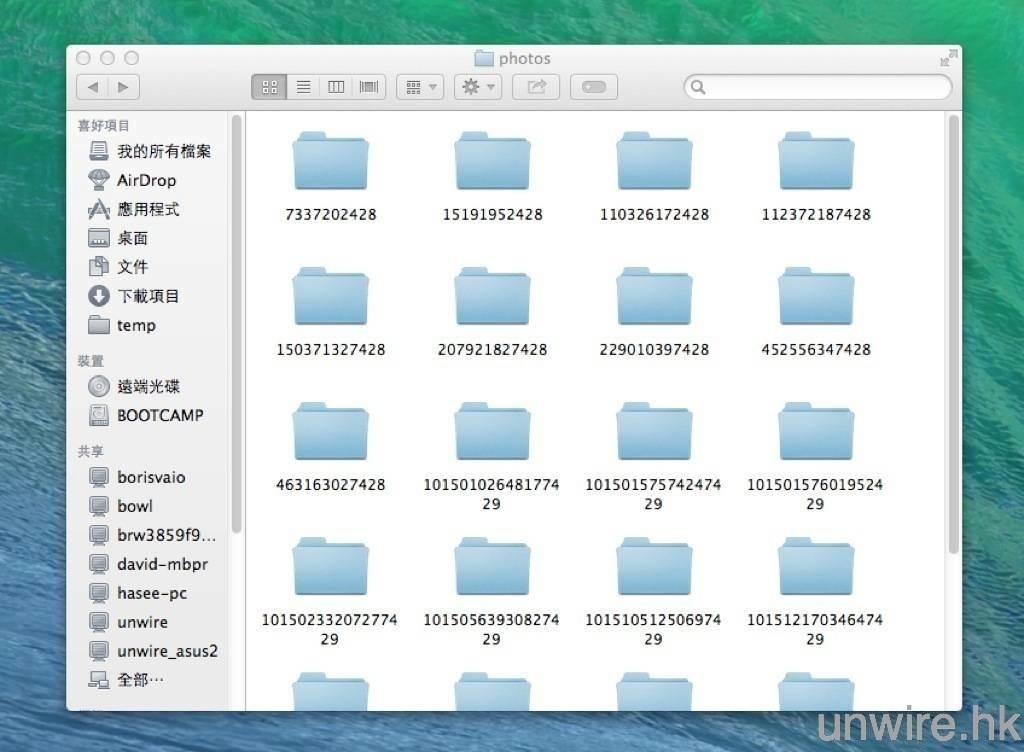Switch to icon view mode

269,87
